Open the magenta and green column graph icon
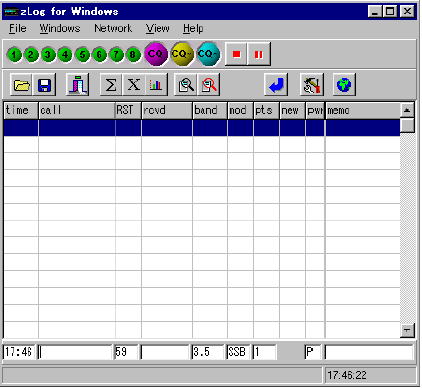Image resolution: width=422 pixels, height=388 pixels. click(78, 85)
